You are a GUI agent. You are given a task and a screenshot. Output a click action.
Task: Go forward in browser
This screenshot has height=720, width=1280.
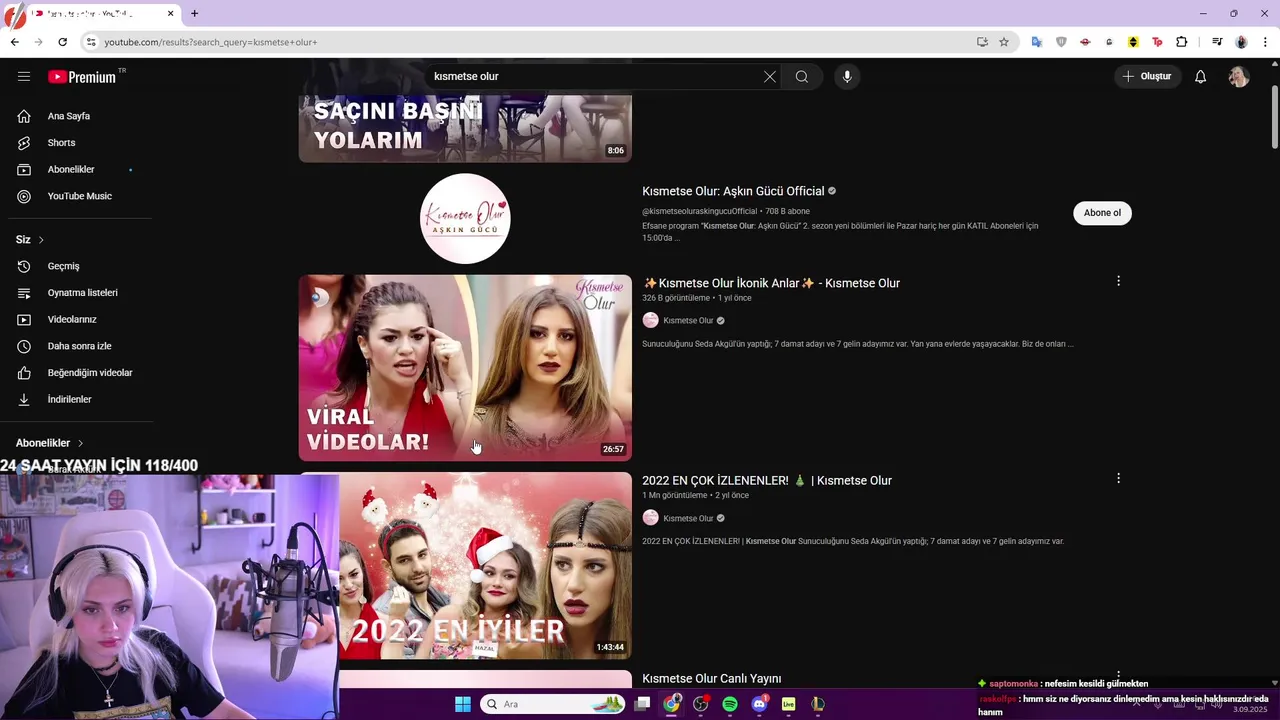pos(38,42)
